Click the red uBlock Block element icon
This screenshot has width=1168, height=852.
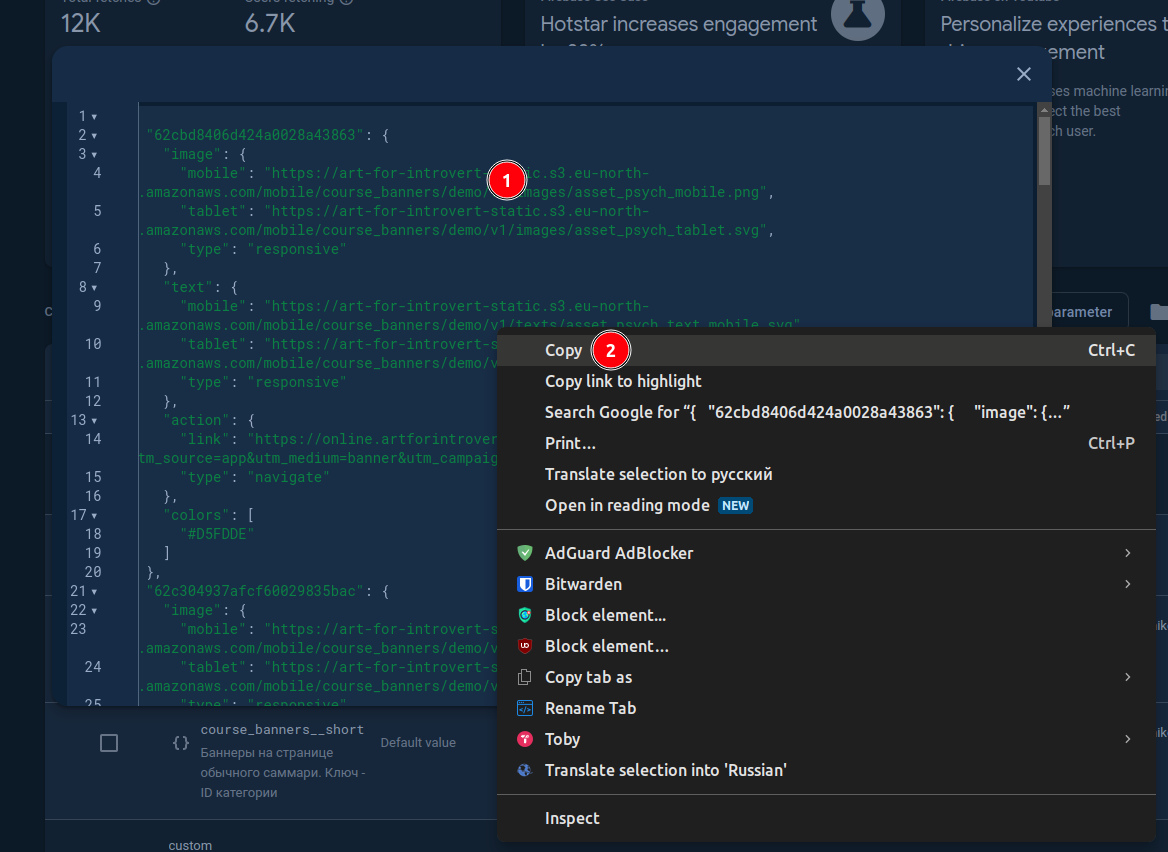click(x=524, y=646)
